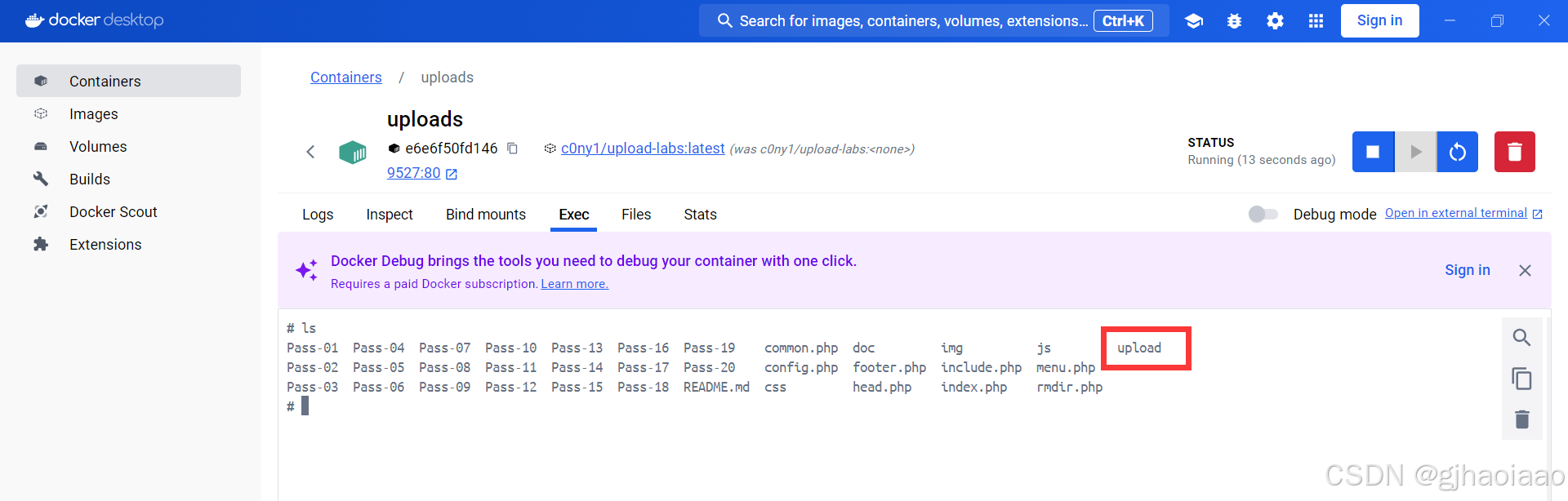Click 'index.php' in the terminal listing
Image resolution: width=1568 pixels, height=501 pixels.
point(973,388)
